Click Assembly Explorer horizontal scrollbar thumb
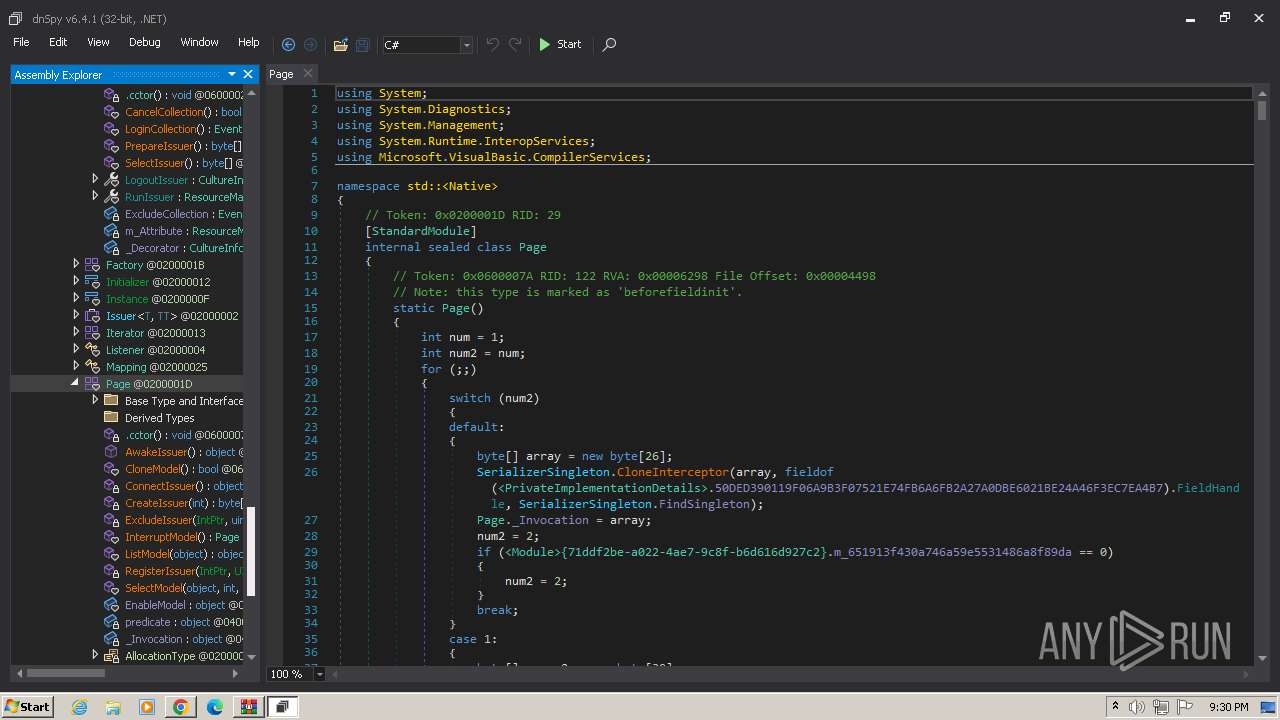 tap(65, 673)
